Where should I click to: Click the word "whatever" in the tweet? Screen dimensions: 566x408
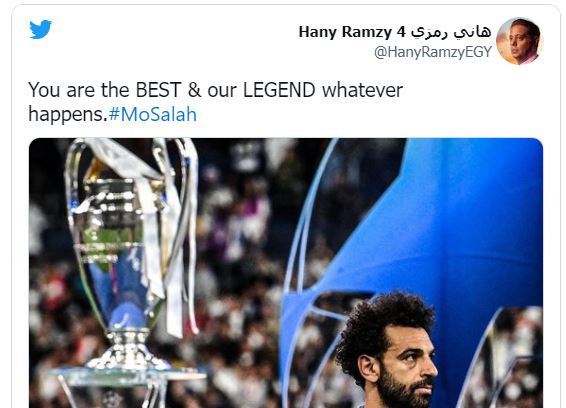(362, 90)
